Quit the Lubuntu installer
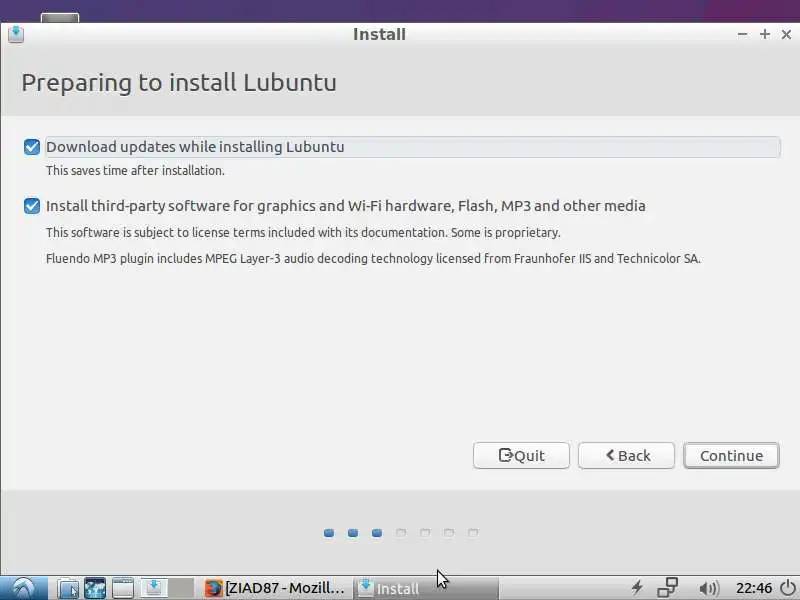The width and height of the screenshot is (800, 600). pyautogui.click(x=521, y=455)
